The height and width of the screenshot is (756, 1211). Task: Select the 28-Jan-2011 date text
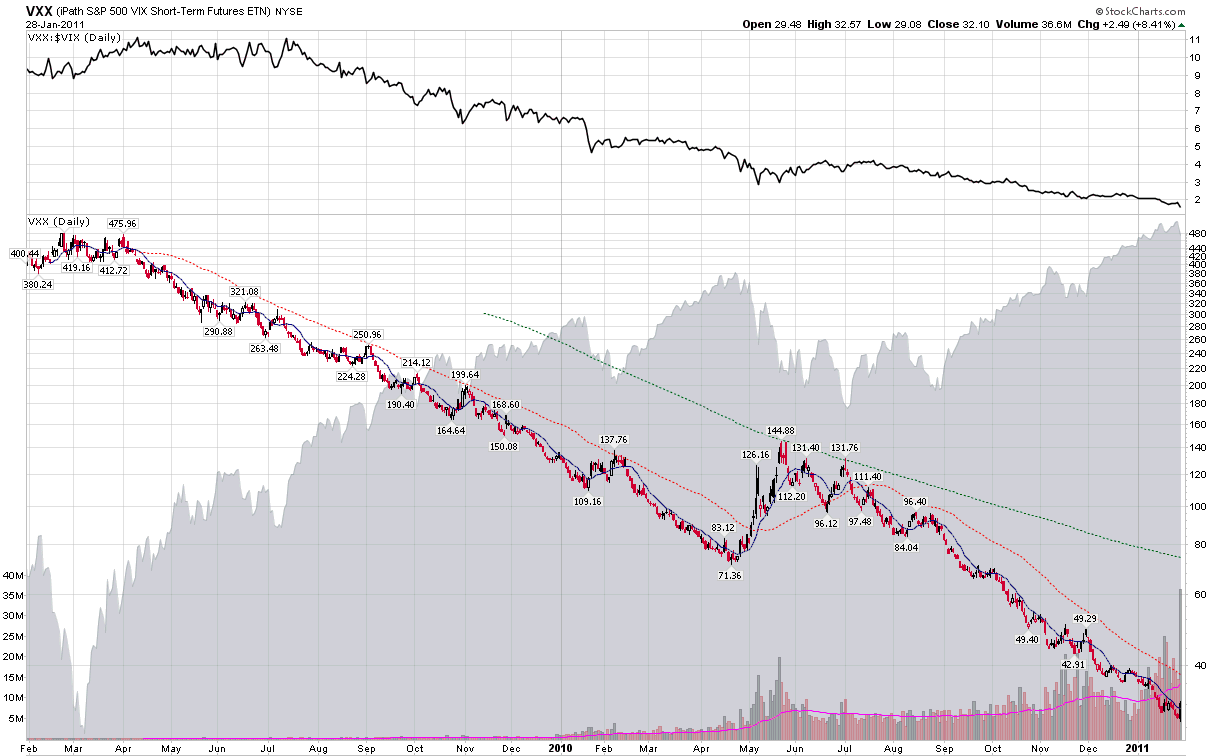click(55, 25)
